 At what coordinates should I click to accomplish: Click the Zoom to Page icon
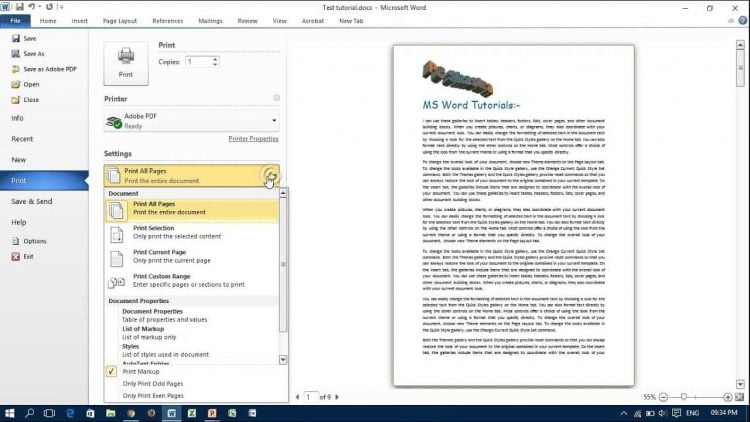point(739,397)
